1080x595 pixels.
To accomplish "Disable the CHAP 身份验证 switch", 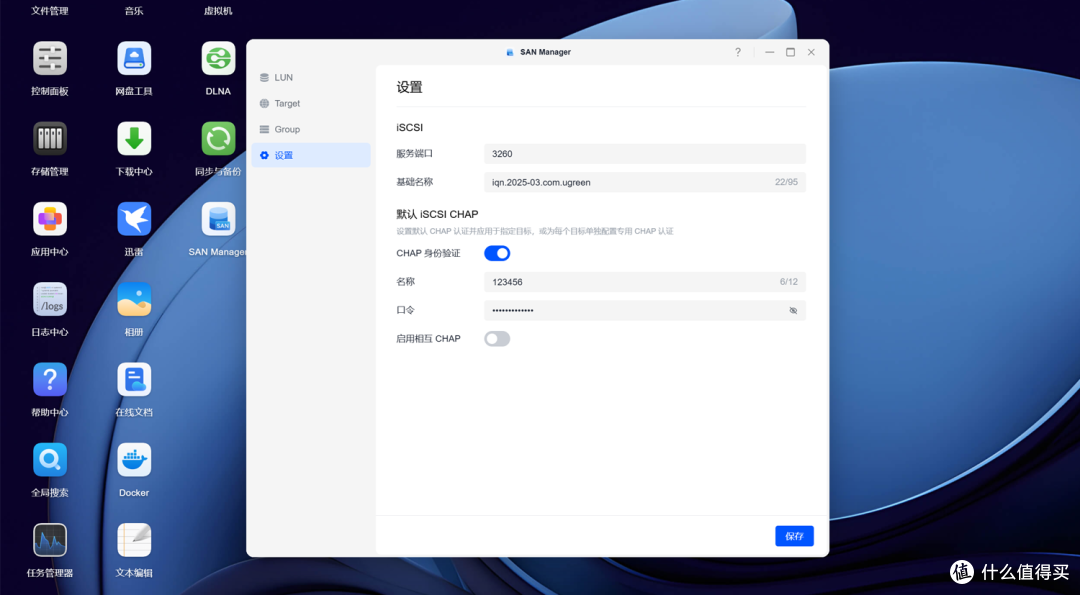I will pyautogui.click(x=497, y=253).
